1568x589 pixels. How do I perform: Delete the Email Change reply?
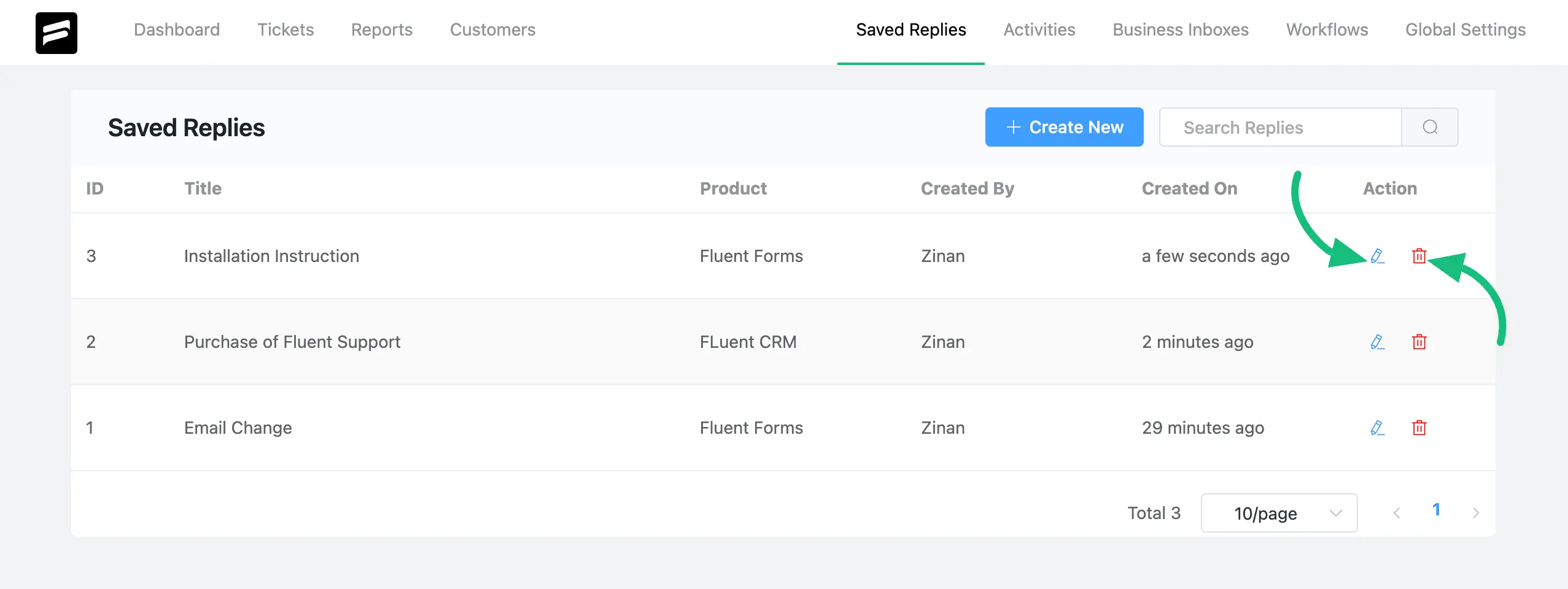coord(1419,428)
